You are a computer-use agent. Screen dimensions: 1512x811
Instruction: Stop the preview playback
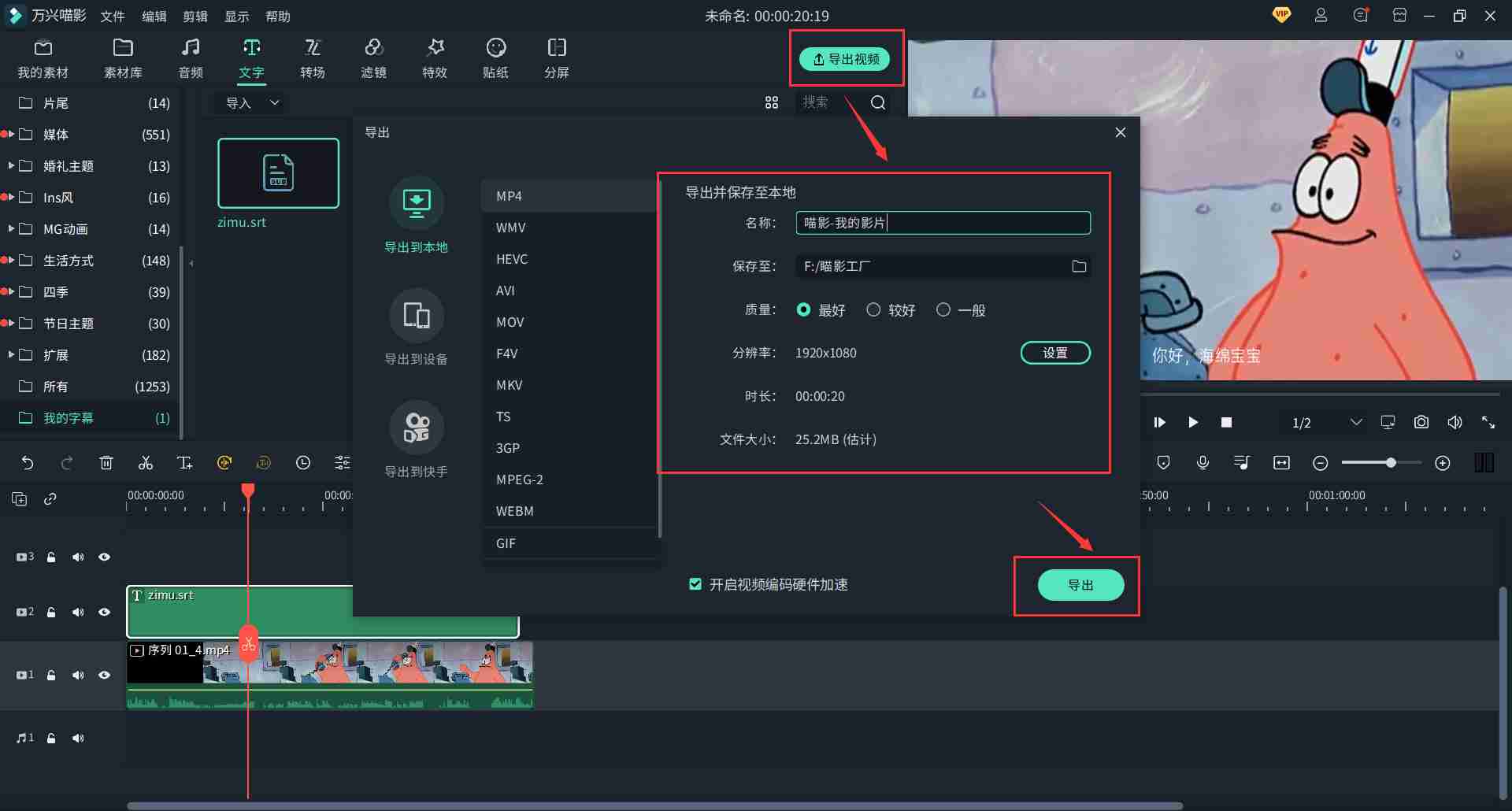click(1226, 423)
